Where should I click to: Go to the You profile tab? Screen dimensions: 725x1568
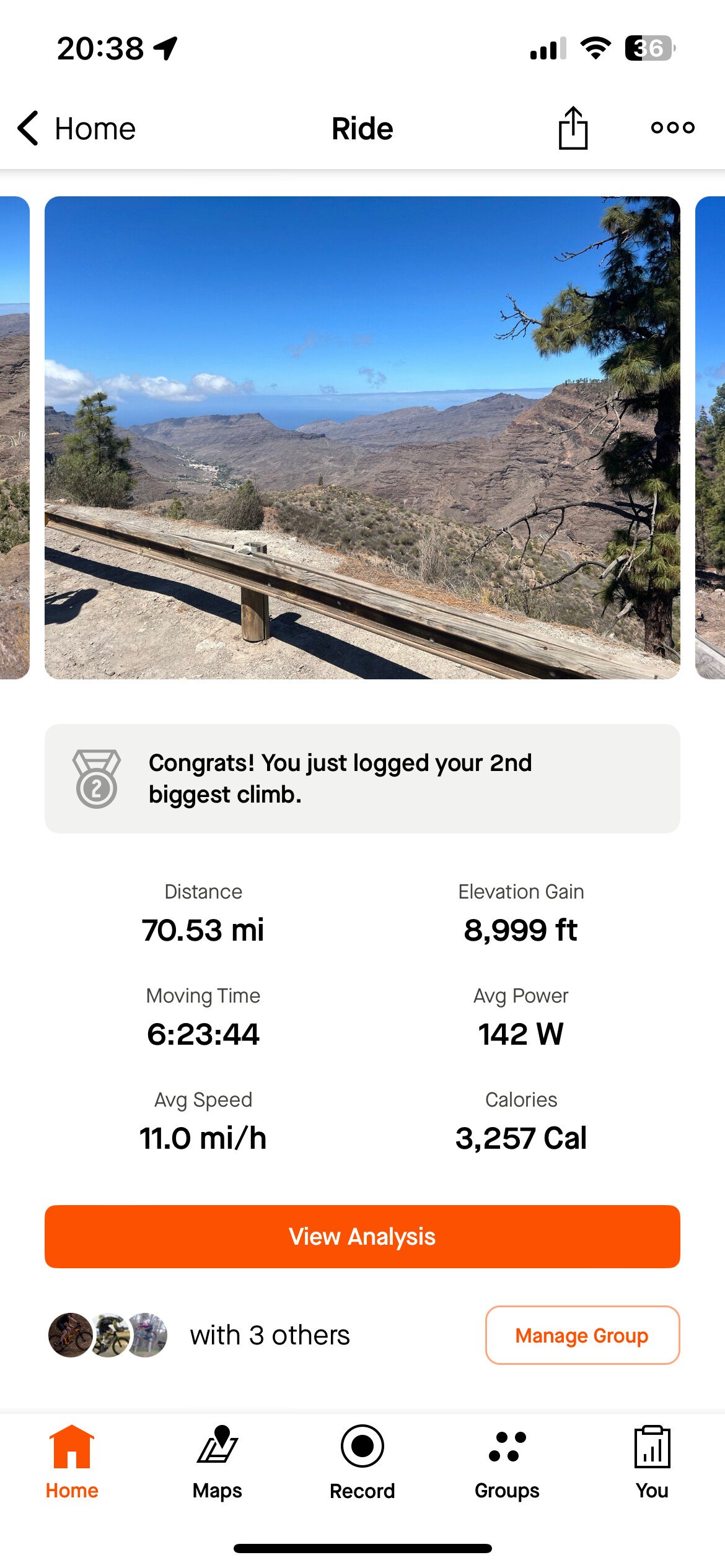[652, 1461]
